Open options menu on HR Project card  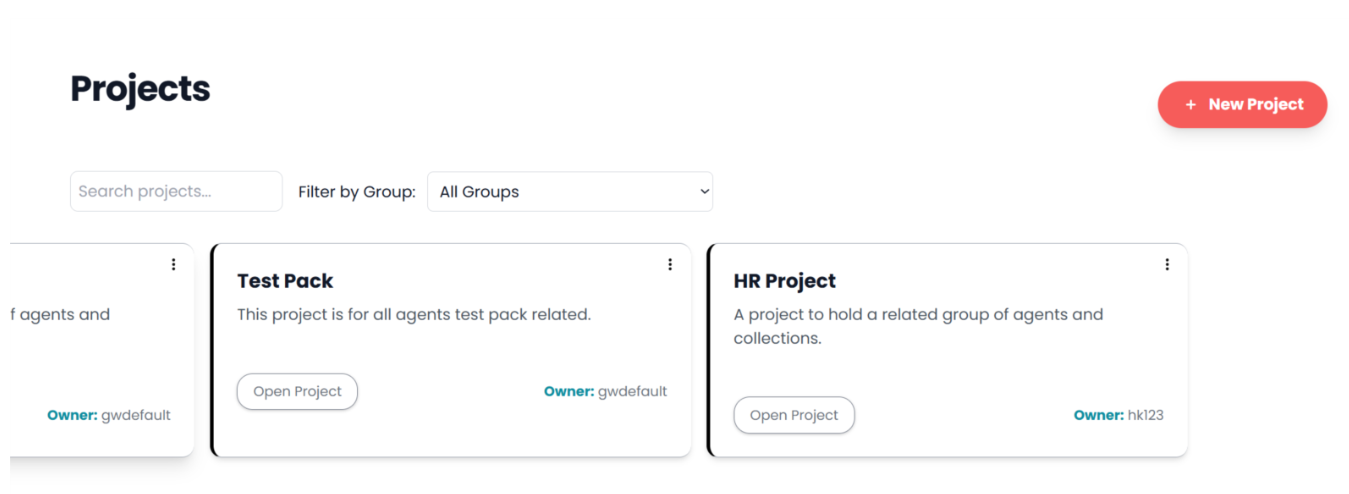click(x=1166, y=265)
